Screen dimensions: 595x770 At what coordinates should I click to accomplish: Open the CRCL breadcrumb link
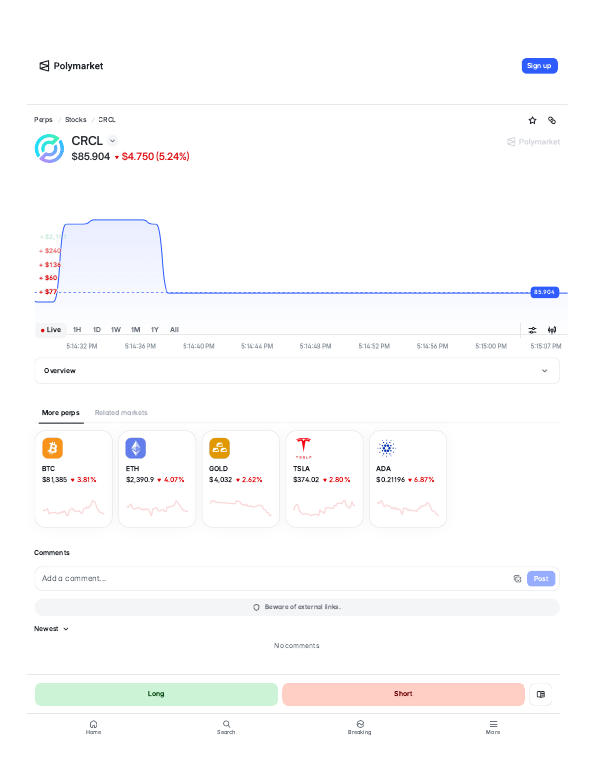pyautogui.click(x=107, y=120)
